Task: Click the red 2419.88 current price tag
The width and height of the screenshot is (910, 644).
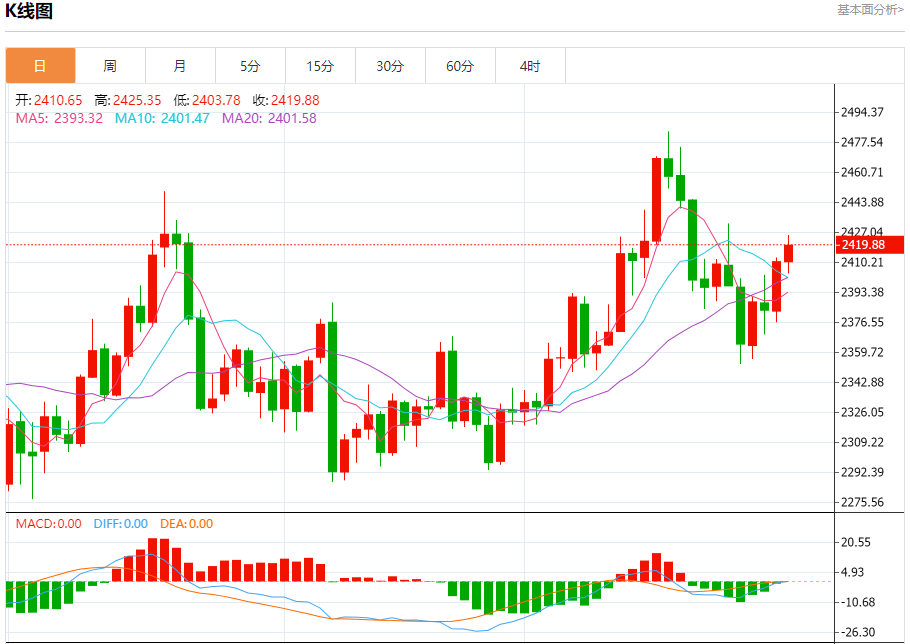Action: 869,245
